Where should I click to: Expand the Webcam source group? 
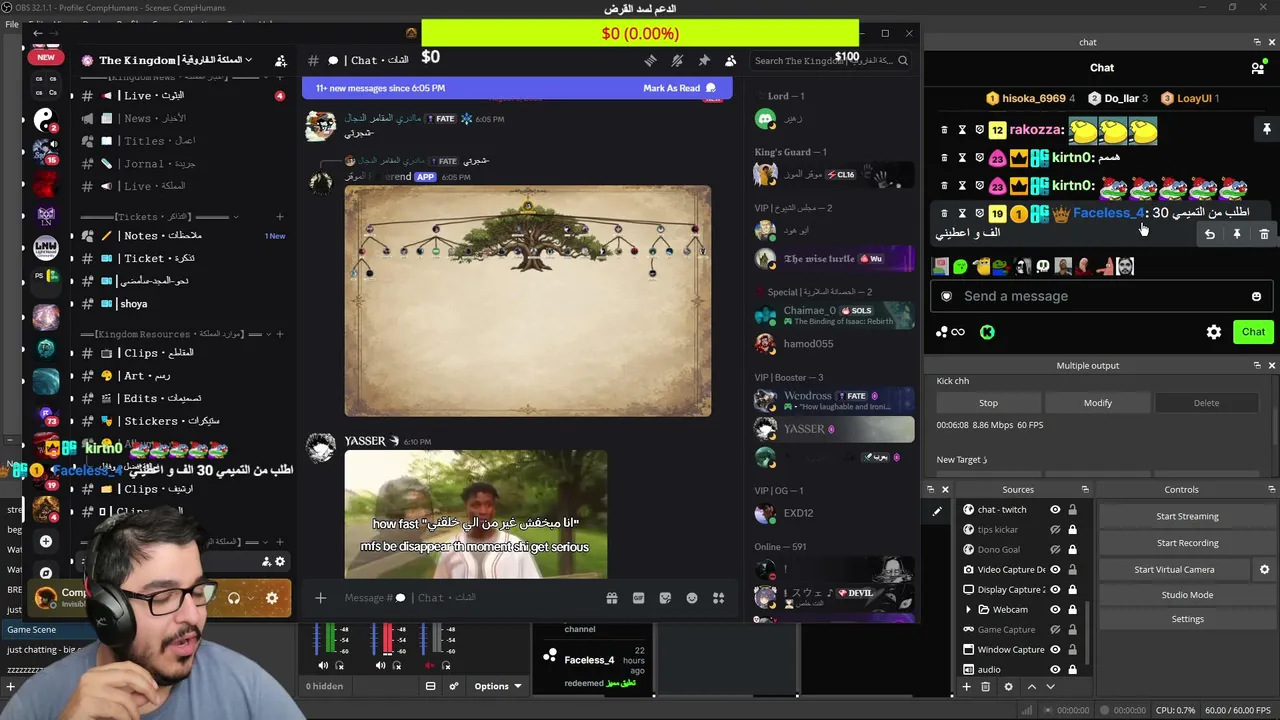[968, 610]
